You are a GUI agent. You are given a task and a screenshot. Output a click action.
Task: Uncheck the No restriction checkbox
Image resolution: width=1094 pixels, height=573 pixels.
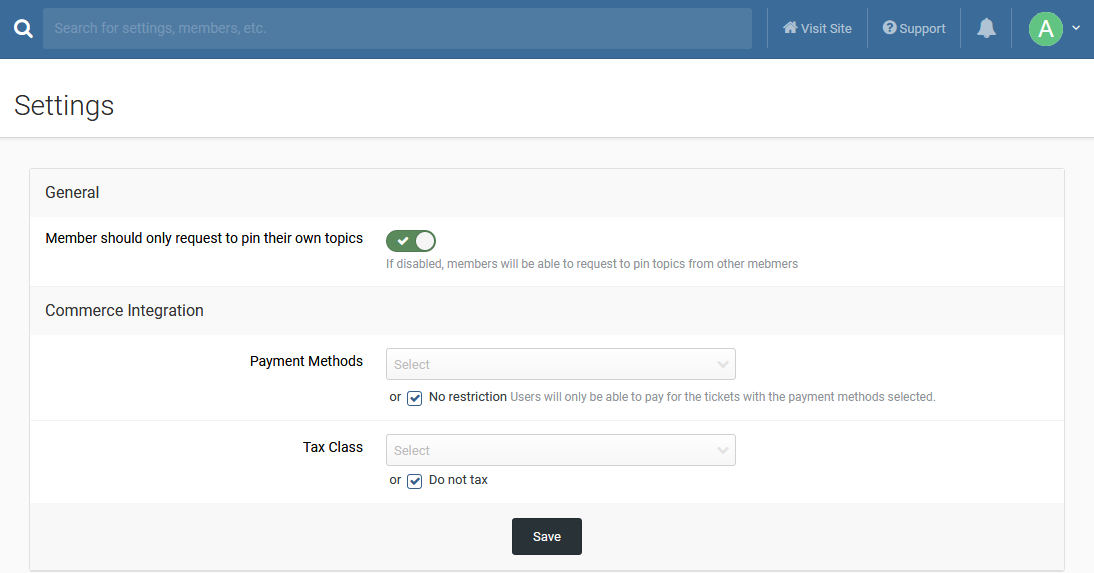pyautogui.click(x=414, y=398)
